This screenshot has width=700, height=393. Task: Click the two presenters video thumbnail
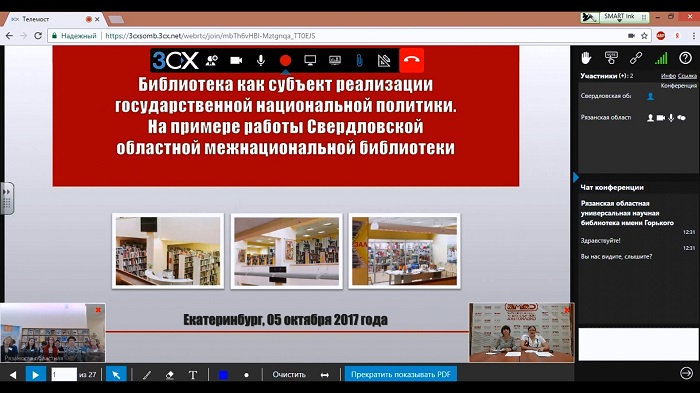(x=521, y=333)
